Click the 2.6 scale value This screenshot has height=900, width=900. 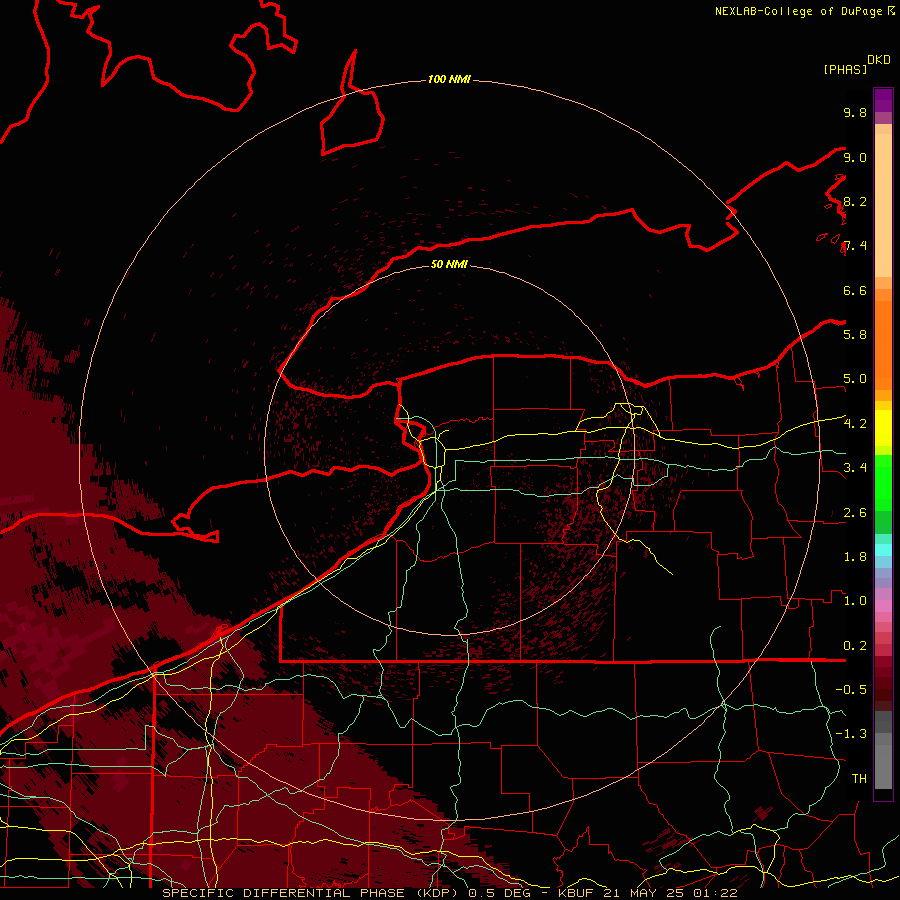pyautogui.click(x=855, y=513)
